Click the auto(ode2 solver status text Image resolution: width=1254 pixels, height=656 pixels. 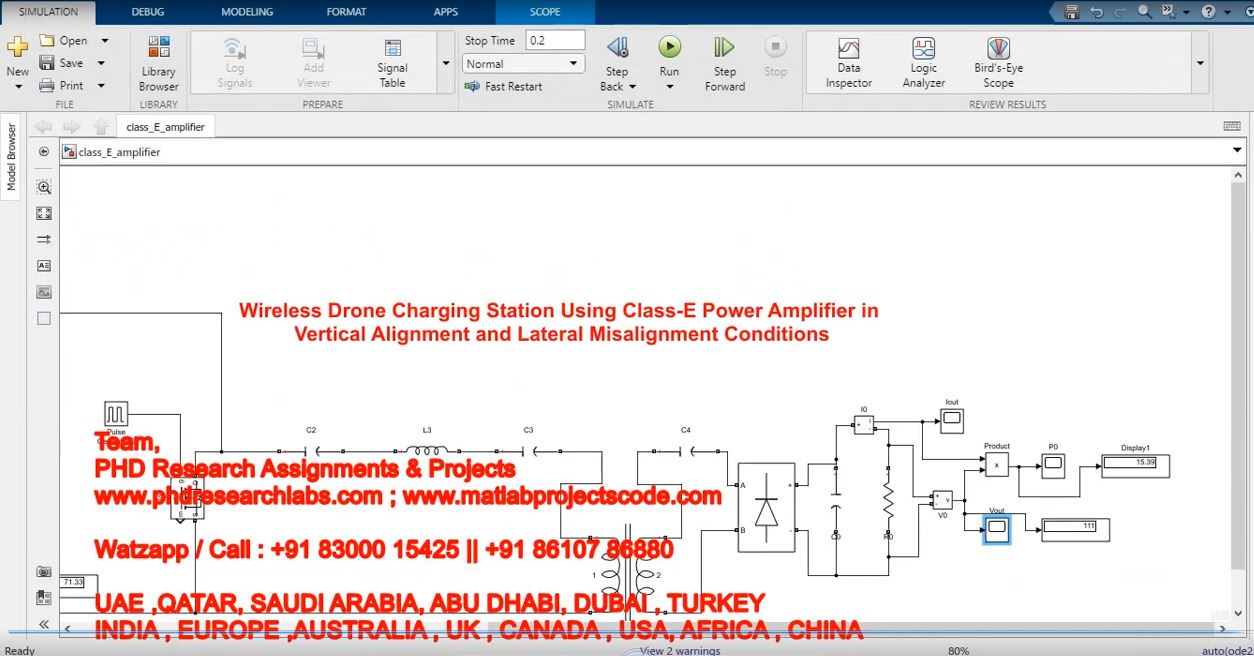click(1227, 650)
